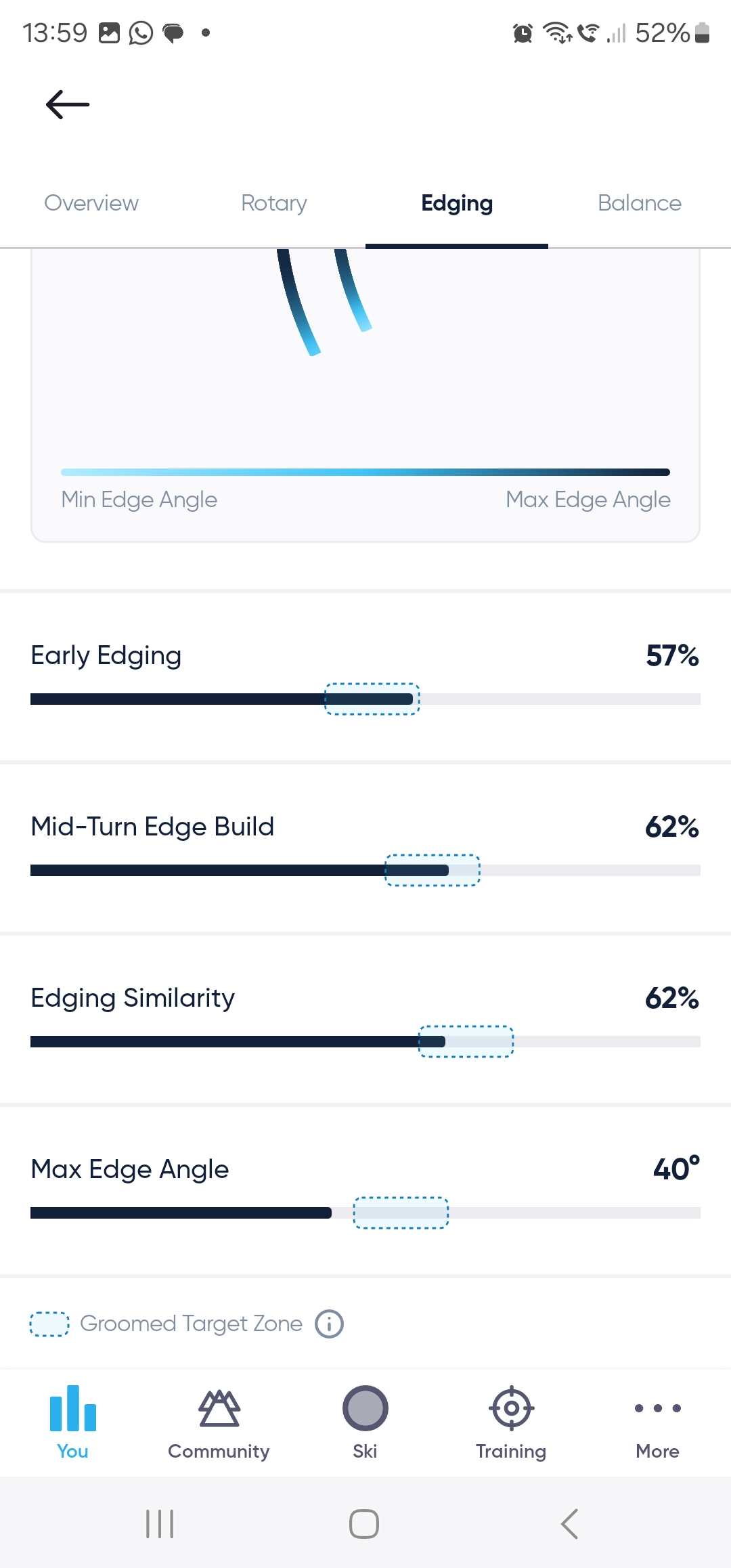Tap the back arrow icon
Viewport: 731px width, 1568px height.
coord(68,104)
